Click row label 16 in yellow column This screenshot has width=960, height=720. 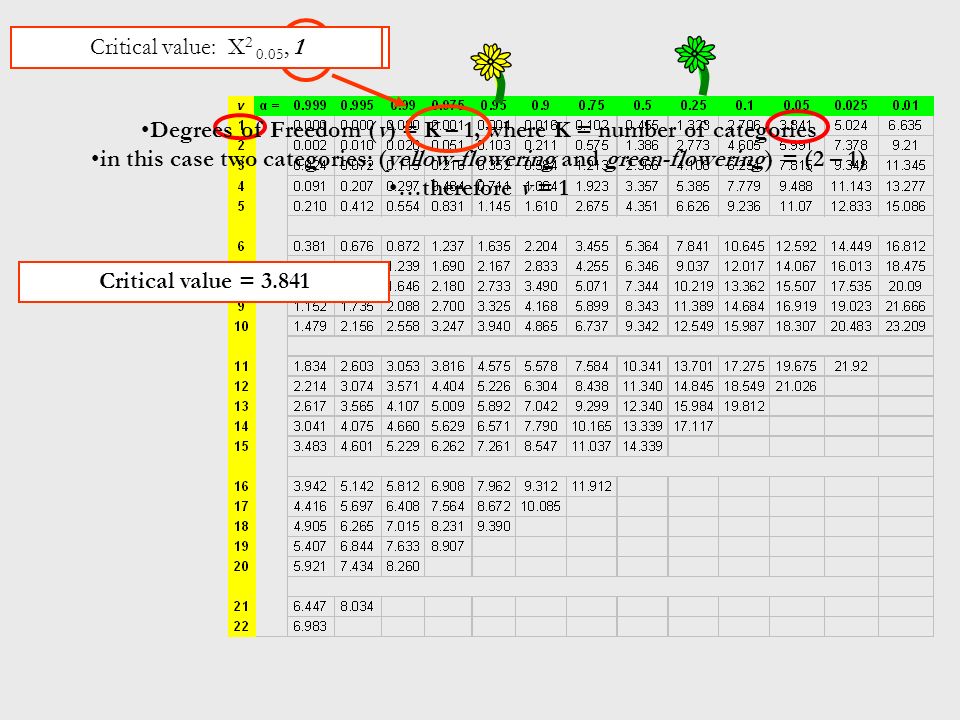241,486
